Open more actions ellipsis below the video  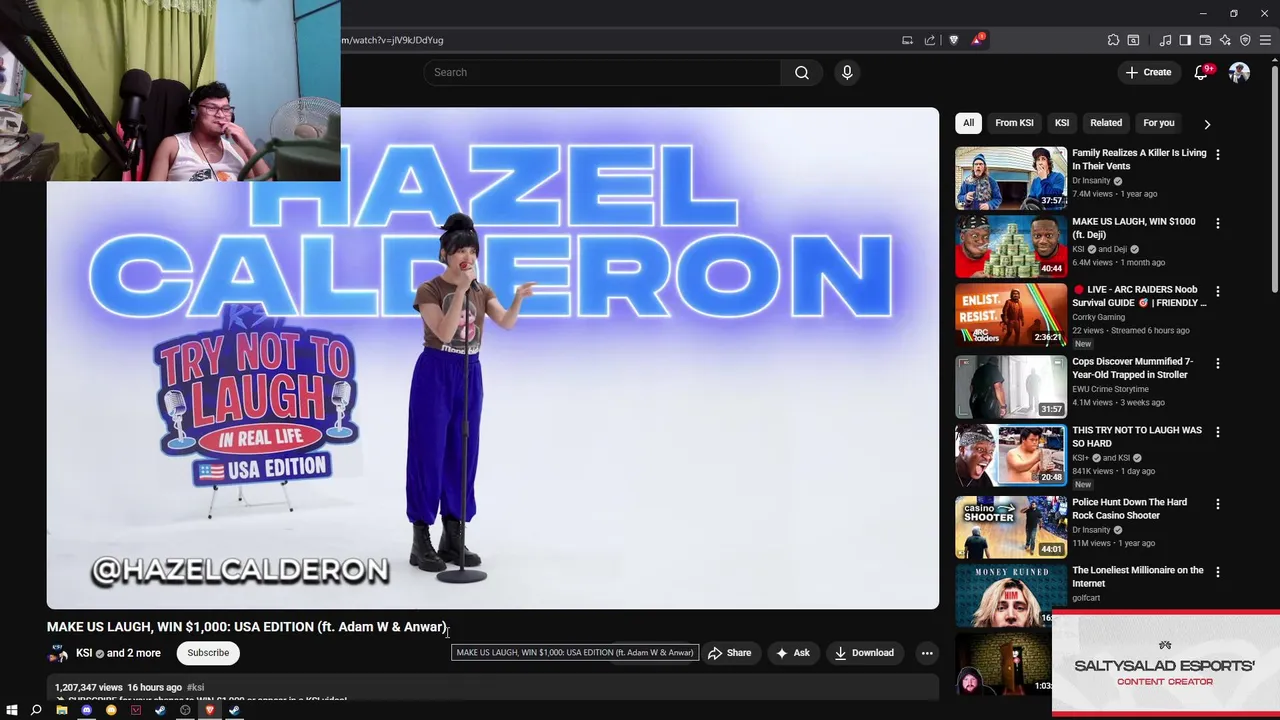click(x=927, y=653)
